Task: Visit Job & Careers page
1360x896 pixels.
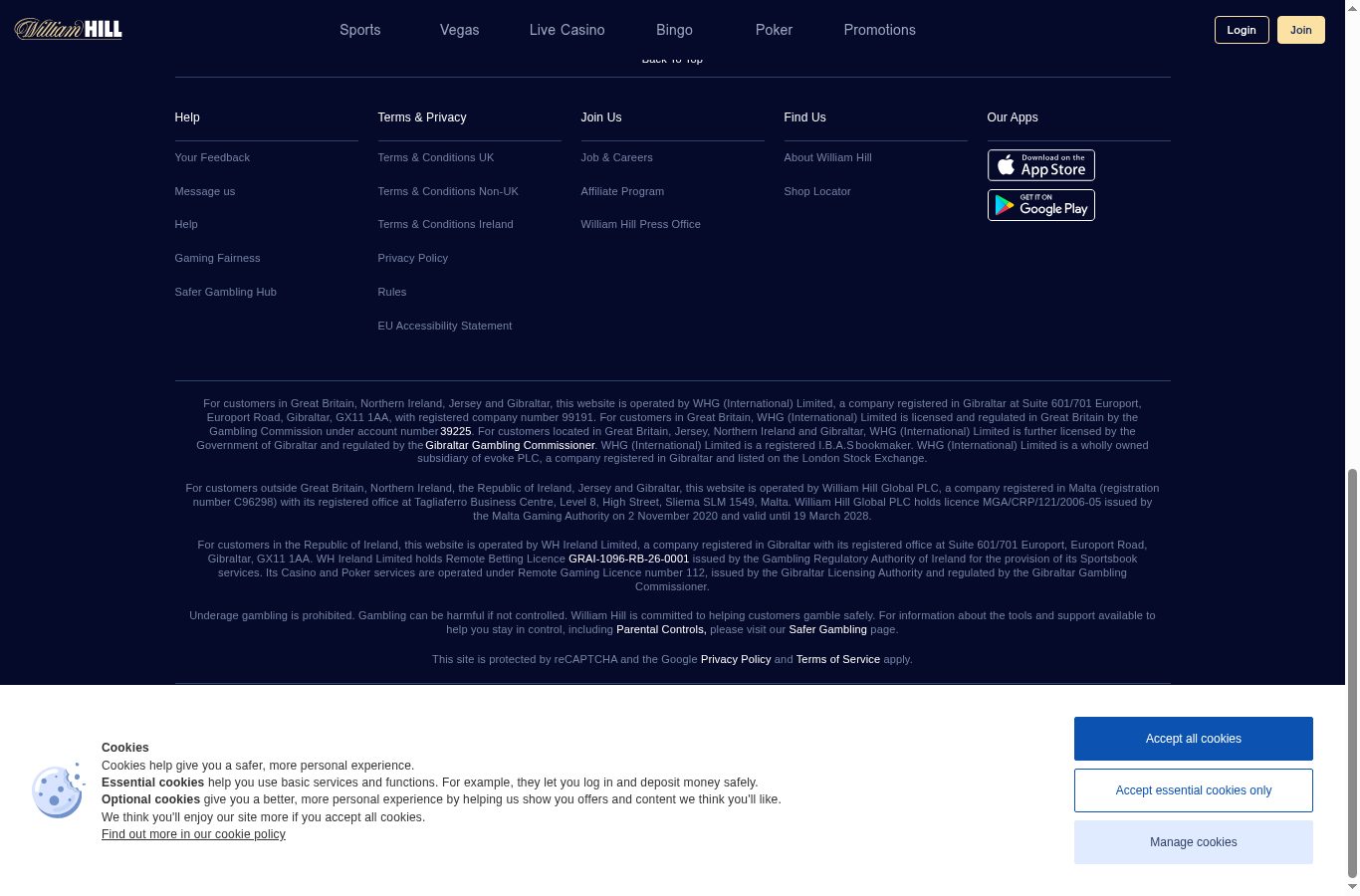Action: point(616,157)
